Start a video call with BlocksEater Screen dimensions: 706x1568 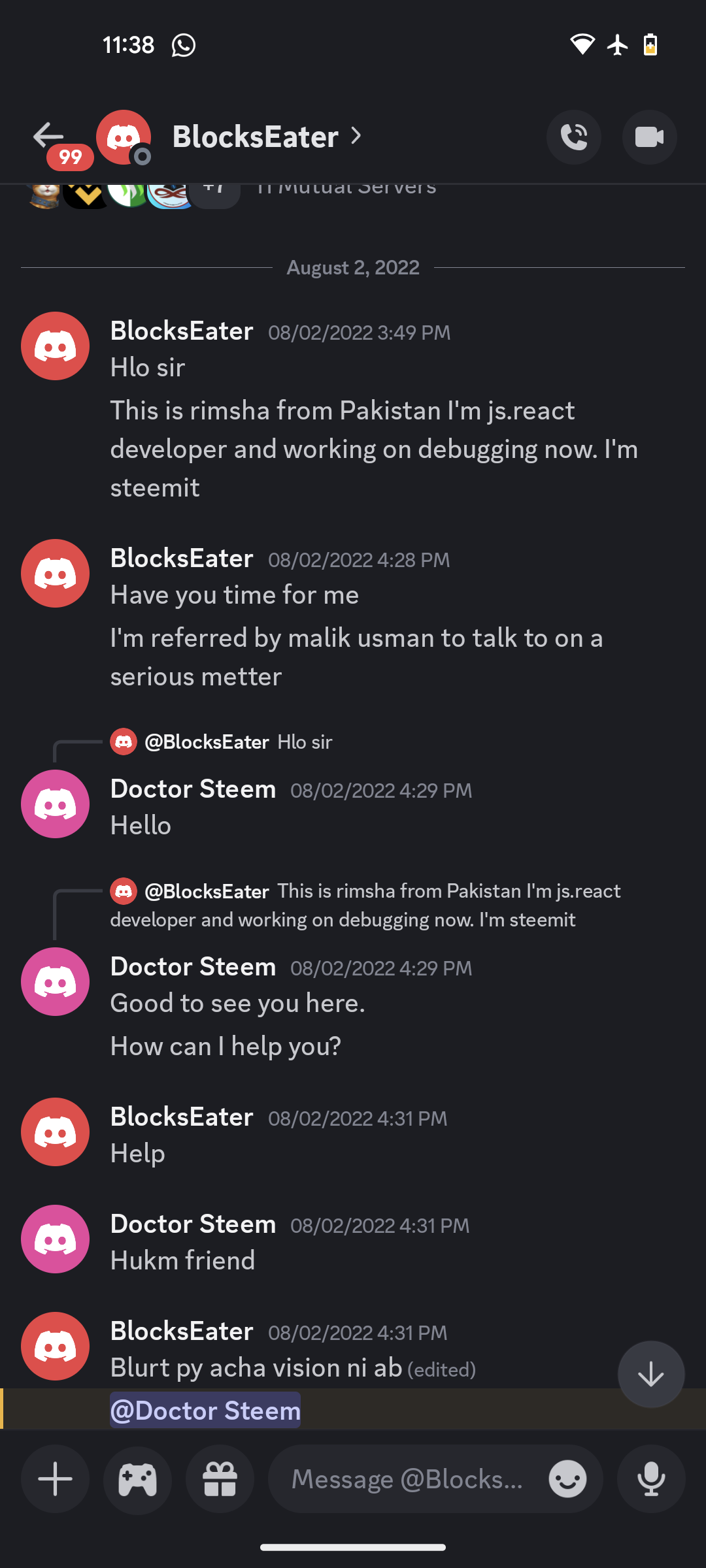pyautogui.click(x=649, y=137)
